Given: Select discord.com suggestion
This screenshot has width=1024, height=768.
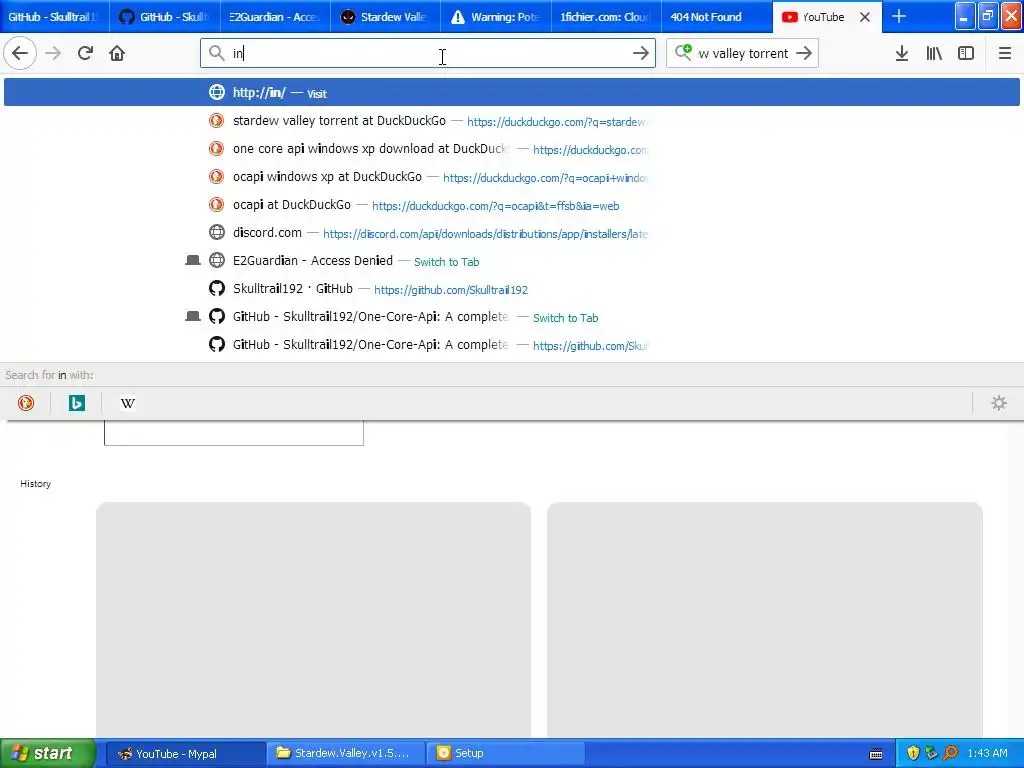Looking at the screenshot, I should click(x=511, y=233).
